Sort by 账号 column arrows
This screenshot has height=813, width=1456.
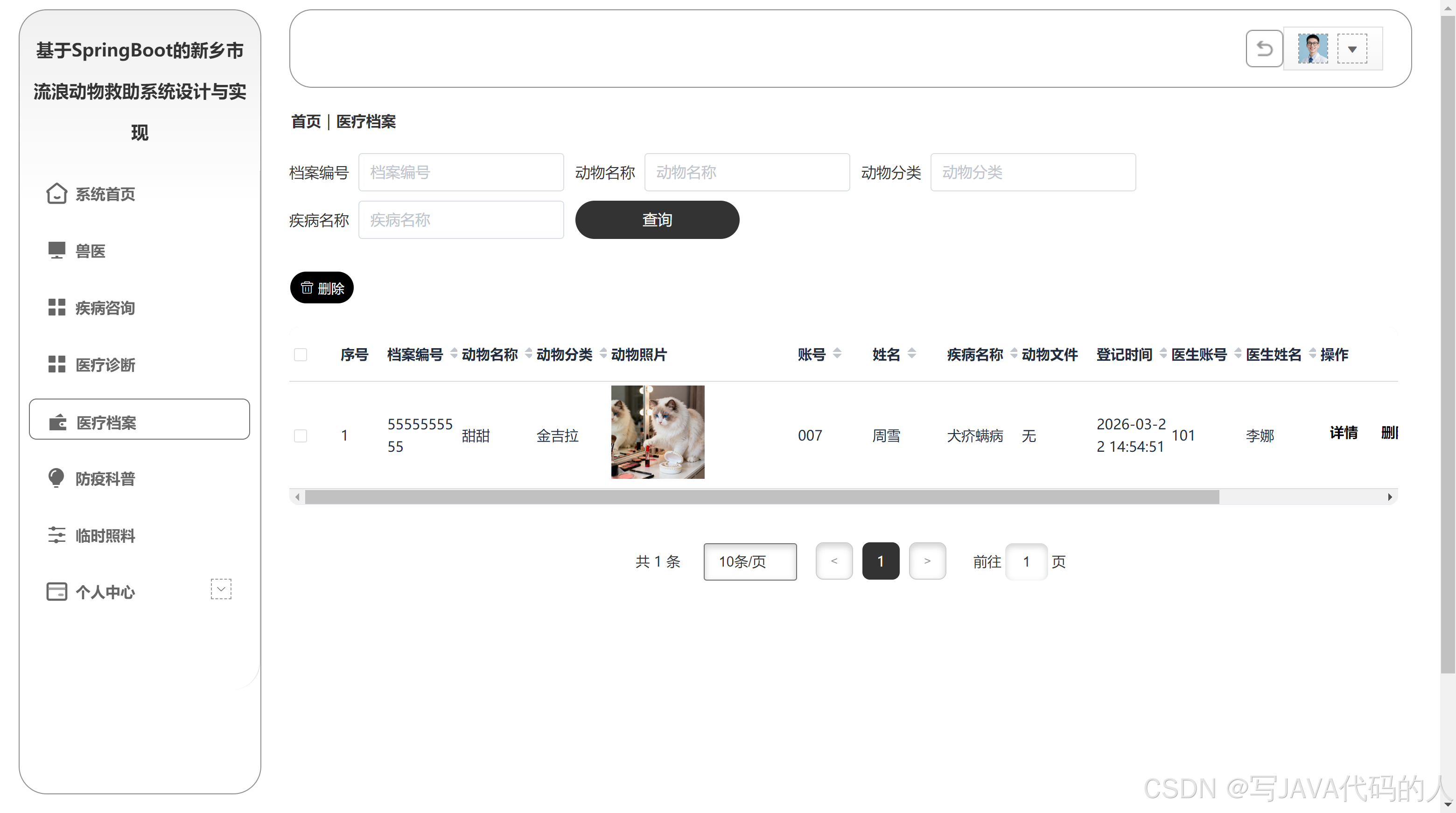click(x=837, y=354)
